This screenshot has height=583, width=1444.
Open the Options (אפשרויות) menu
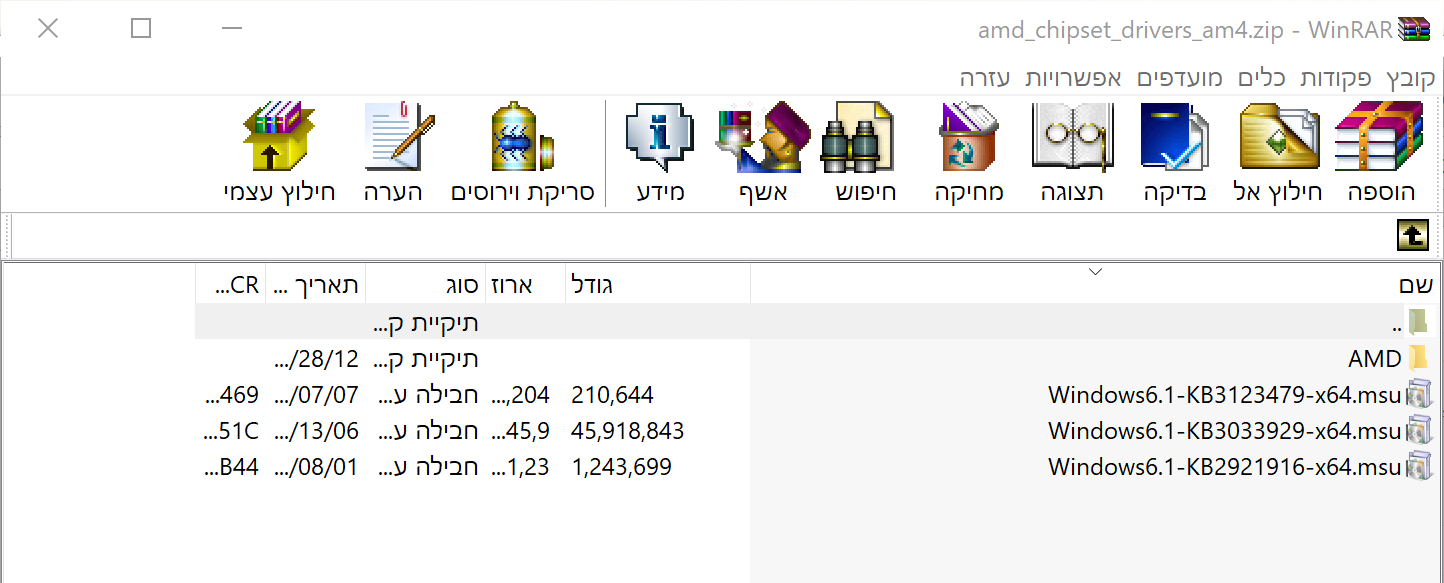pyautogui.click(x=1073, y=78)
